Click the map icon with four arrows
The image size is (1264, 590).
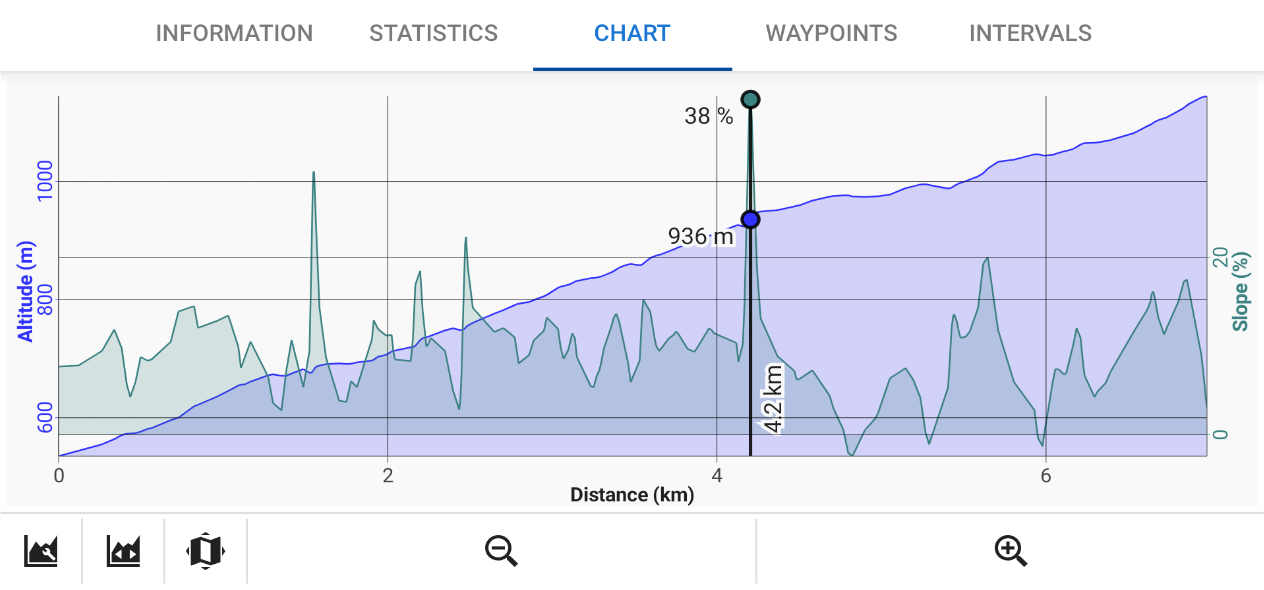coord(205,550)
